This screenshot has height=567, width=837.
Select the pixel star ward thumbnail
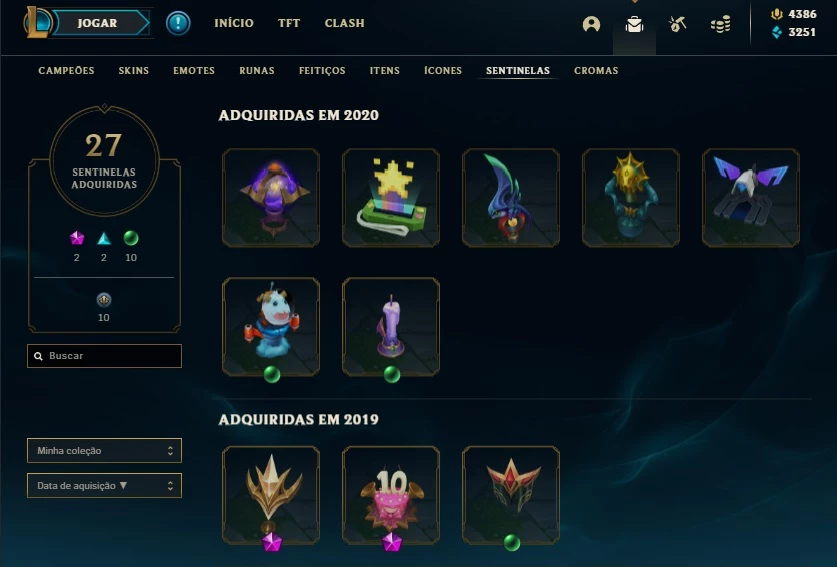coord(391,198)
